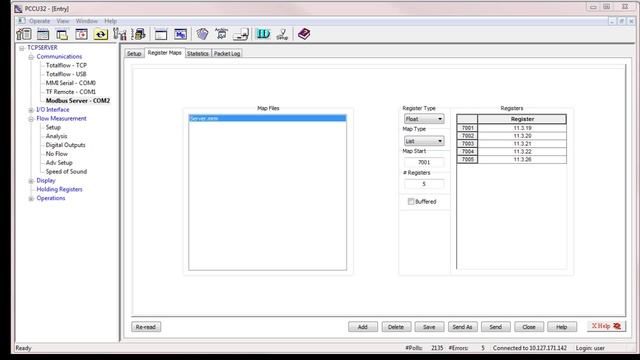Screen dimensions: 640x360
Task: Collapse the TCPSERVER tree root
Action: coord(22,48)
